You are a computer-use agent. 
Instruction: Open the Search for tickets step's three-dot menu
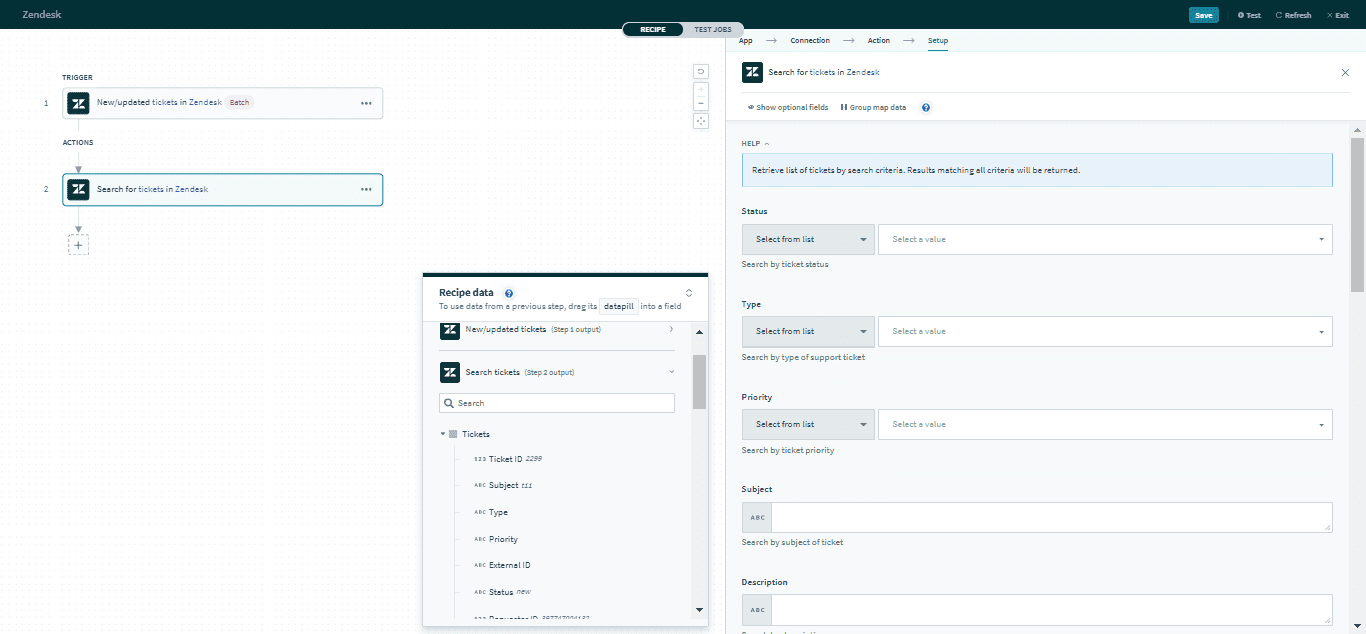tap(366, 189)
